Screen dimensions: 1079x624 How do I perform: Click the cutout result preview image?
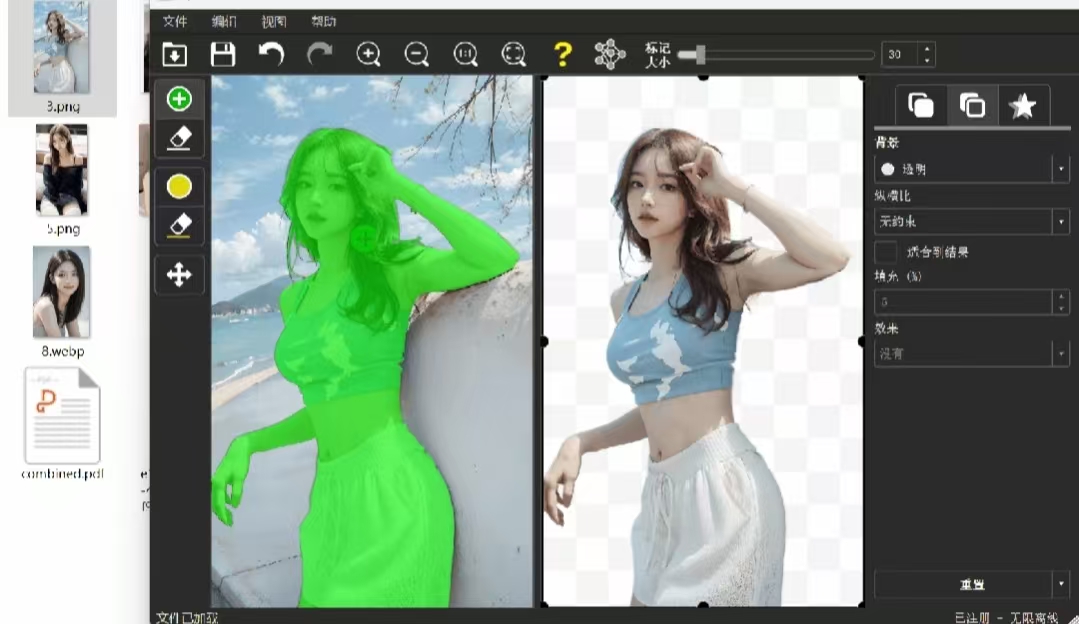(703, 341)
